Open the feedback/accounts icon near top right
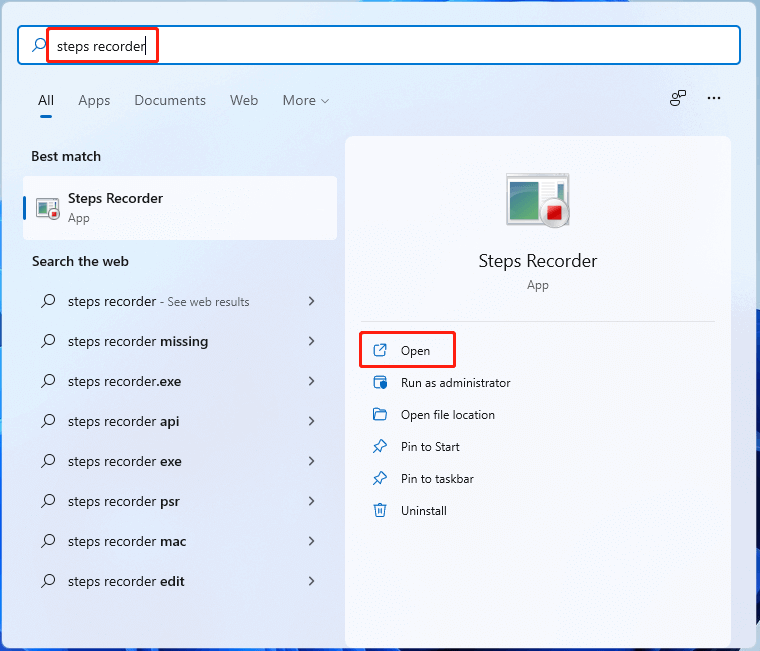760x651 pixels. coord(678,98)
